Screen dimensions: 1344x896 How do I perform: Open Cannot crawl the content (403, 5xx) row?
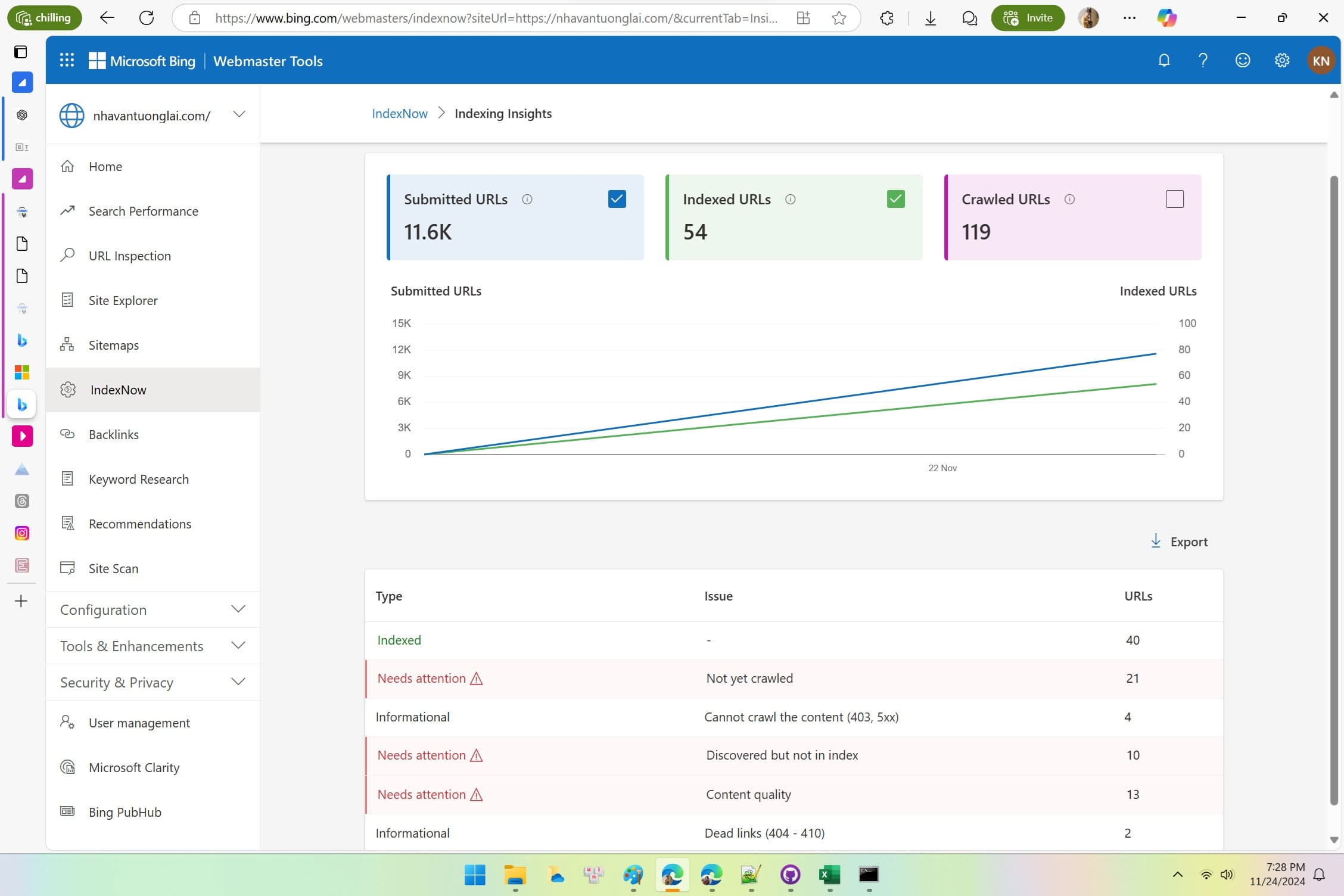tap(794, 717)
